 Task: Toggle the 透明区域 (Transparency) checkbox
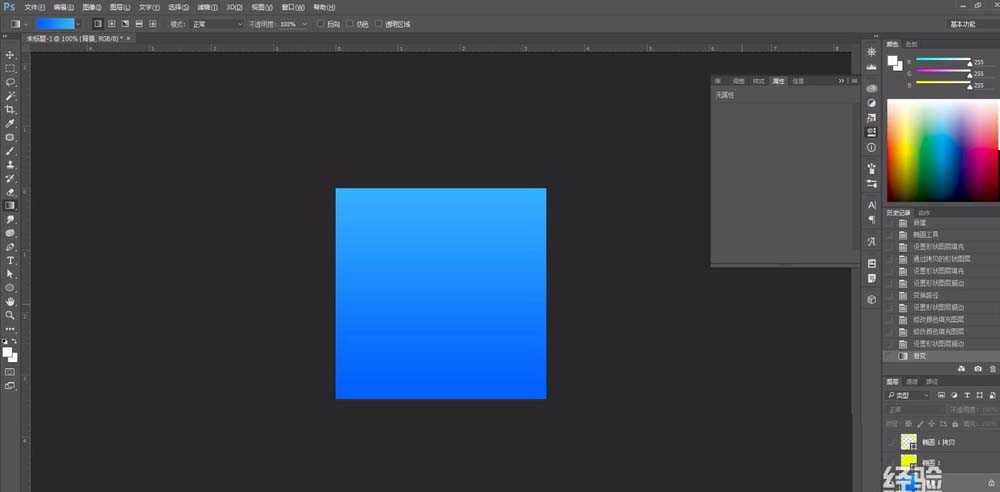pos(379,23)
